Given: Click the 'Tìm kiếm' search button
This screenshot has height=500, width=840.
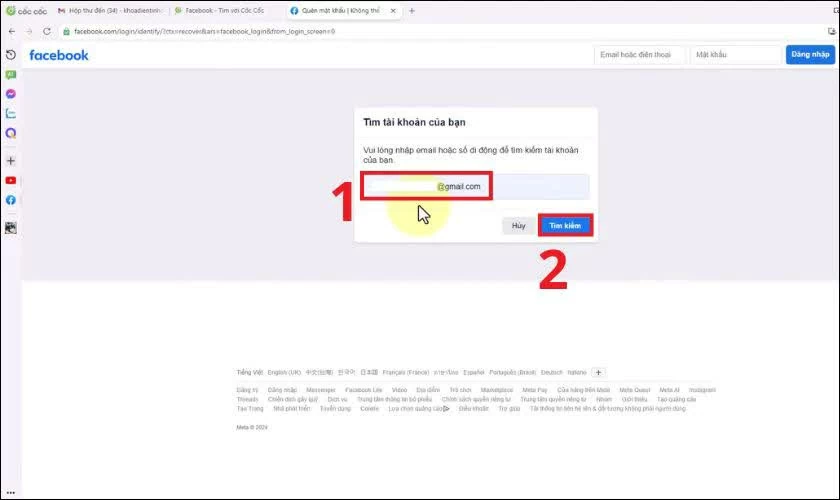Looking at the screenshot, I should click(565, 226).
